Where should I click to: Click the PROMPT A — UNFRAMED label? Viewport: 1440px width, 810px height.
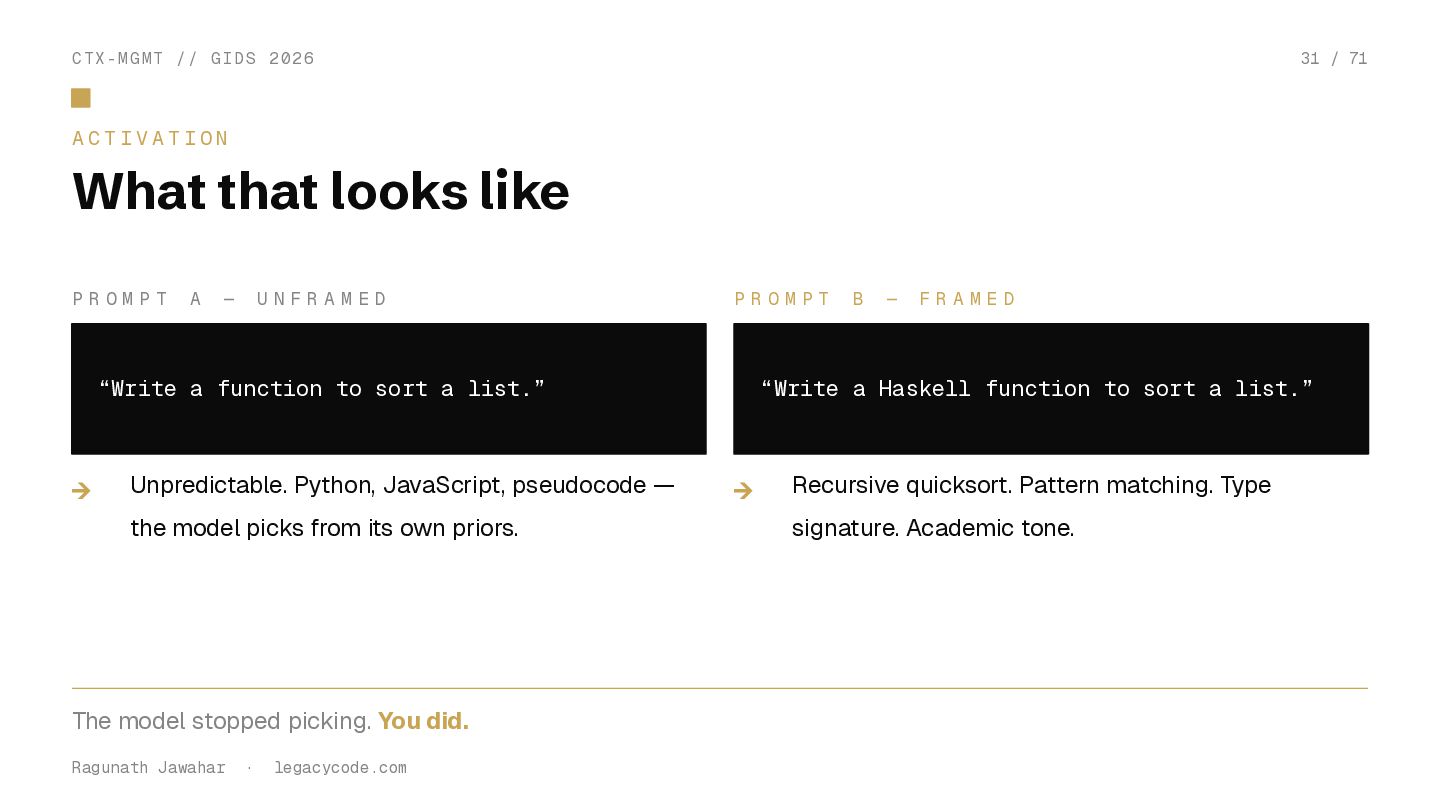tap(230, 299)
